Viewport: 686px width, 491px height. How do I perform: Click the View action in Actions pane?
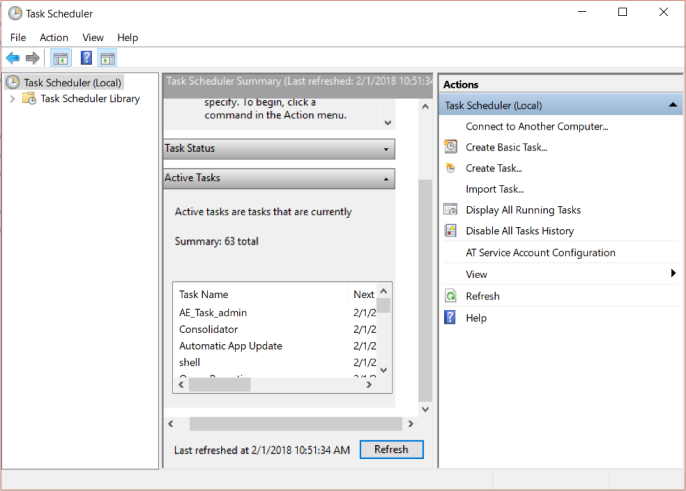[x=476, y=274]
